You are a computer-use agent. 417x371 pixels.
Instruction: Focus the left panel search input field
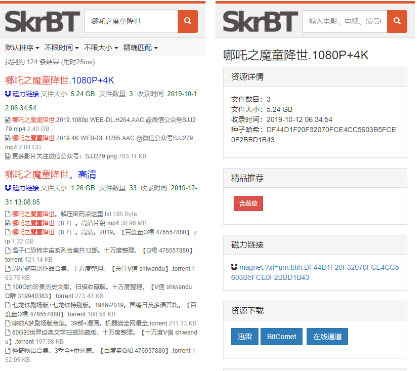(131, 21)
